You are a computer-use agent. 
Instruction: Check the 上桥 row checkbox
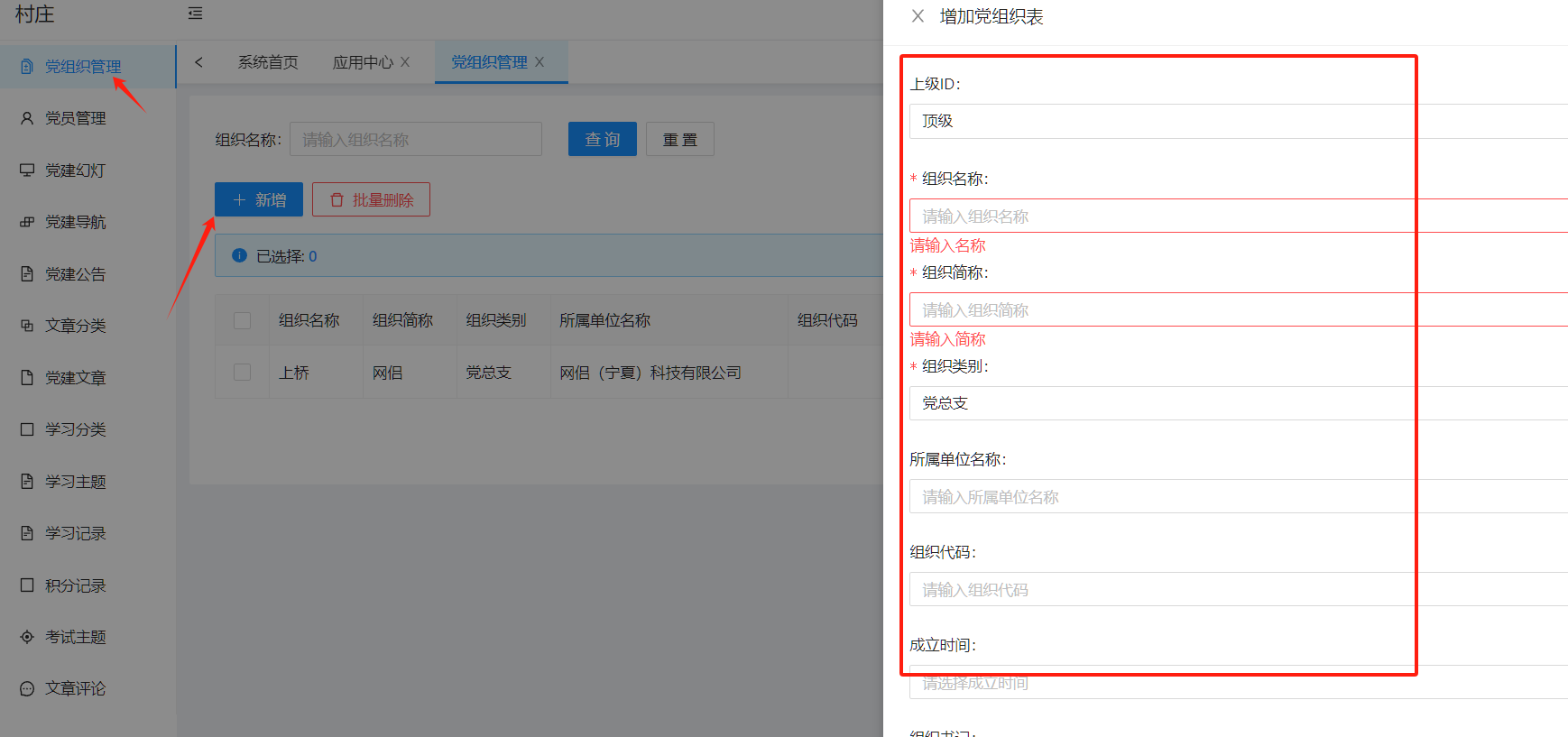[242, 372]
